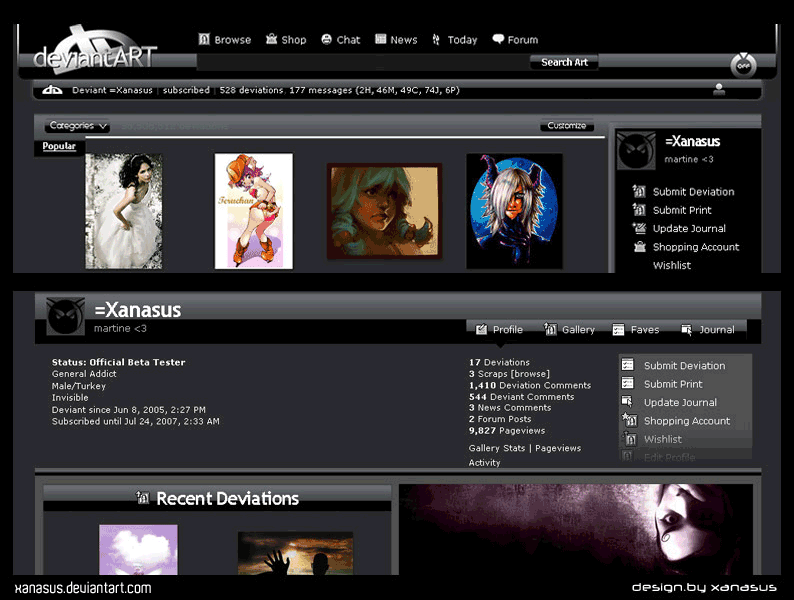Click the pale face featured artwork
This screenshot has width=794, height=600.
(576, 530)
